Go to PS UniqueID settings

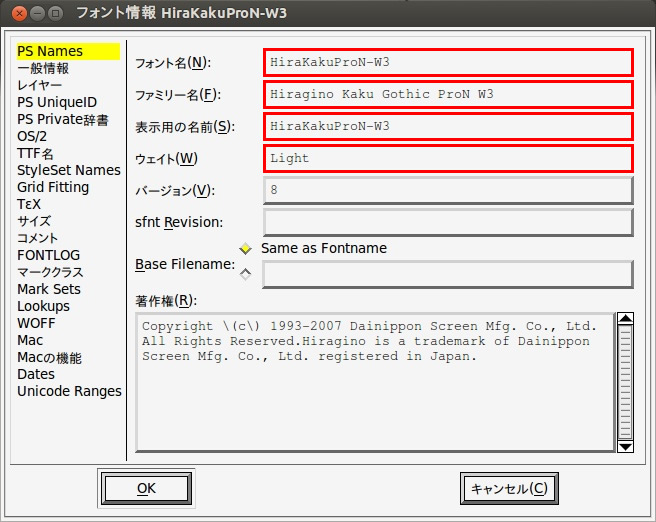tap(57, 102)
